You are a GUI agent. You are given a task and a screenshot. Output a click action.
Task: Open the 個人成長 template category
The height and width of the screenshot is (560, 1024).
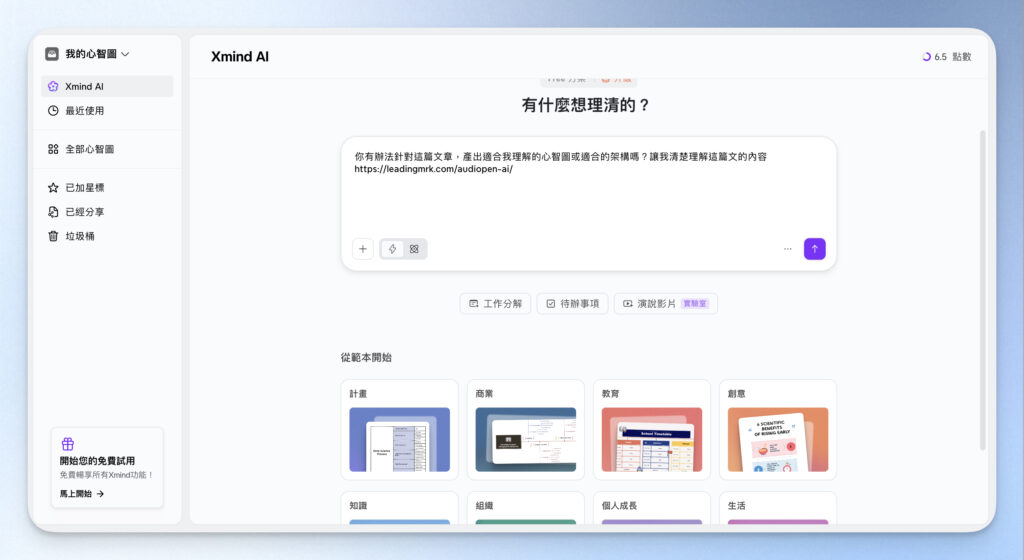pyautogui.click(x=652, y=508)
